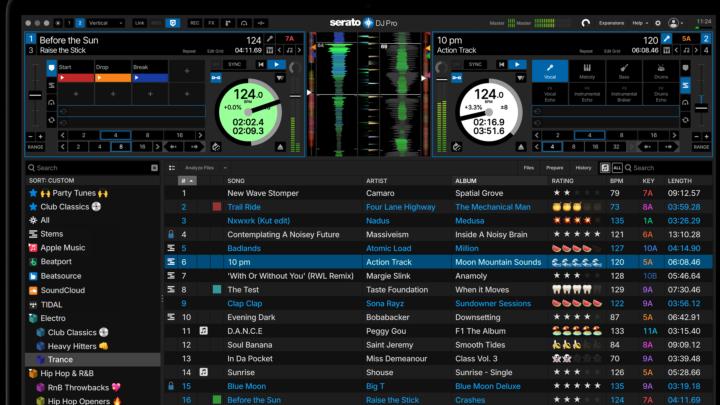Toggle the blue key lock icon on left deck

tap(216, 78)
